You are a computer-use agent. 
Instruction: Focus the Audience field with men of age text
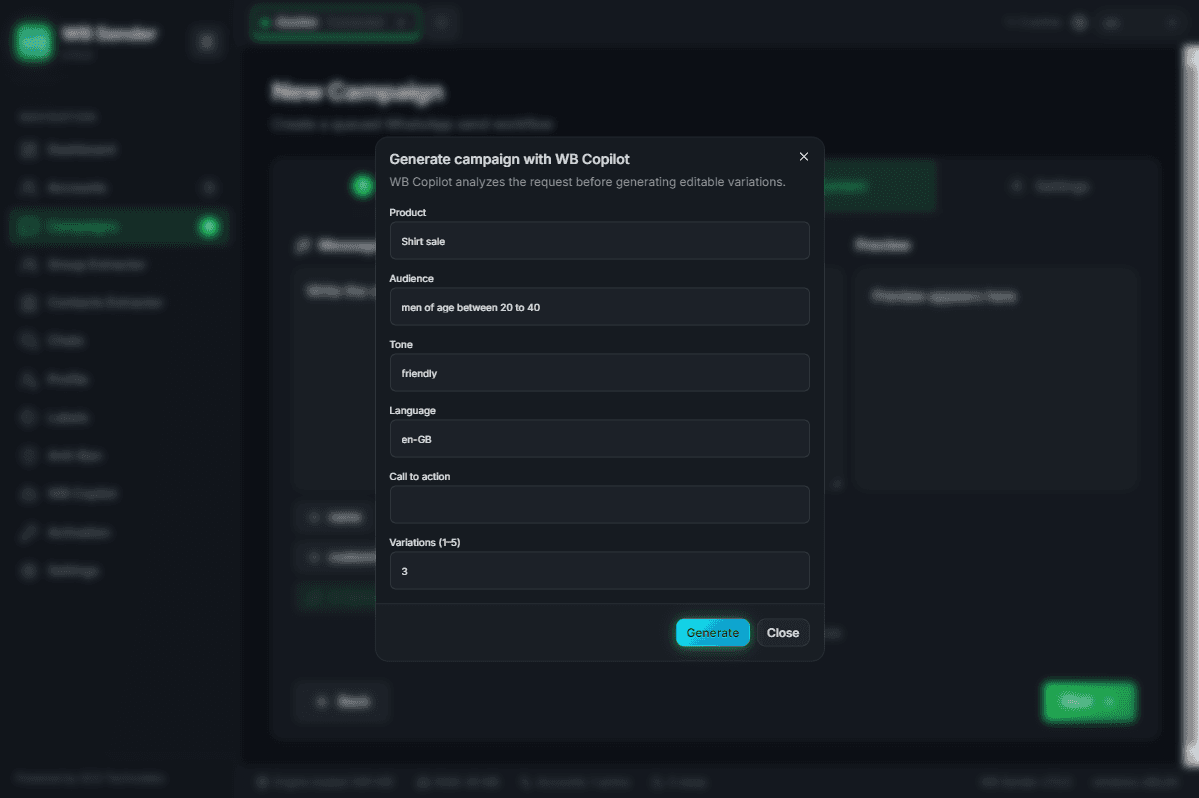600,307
